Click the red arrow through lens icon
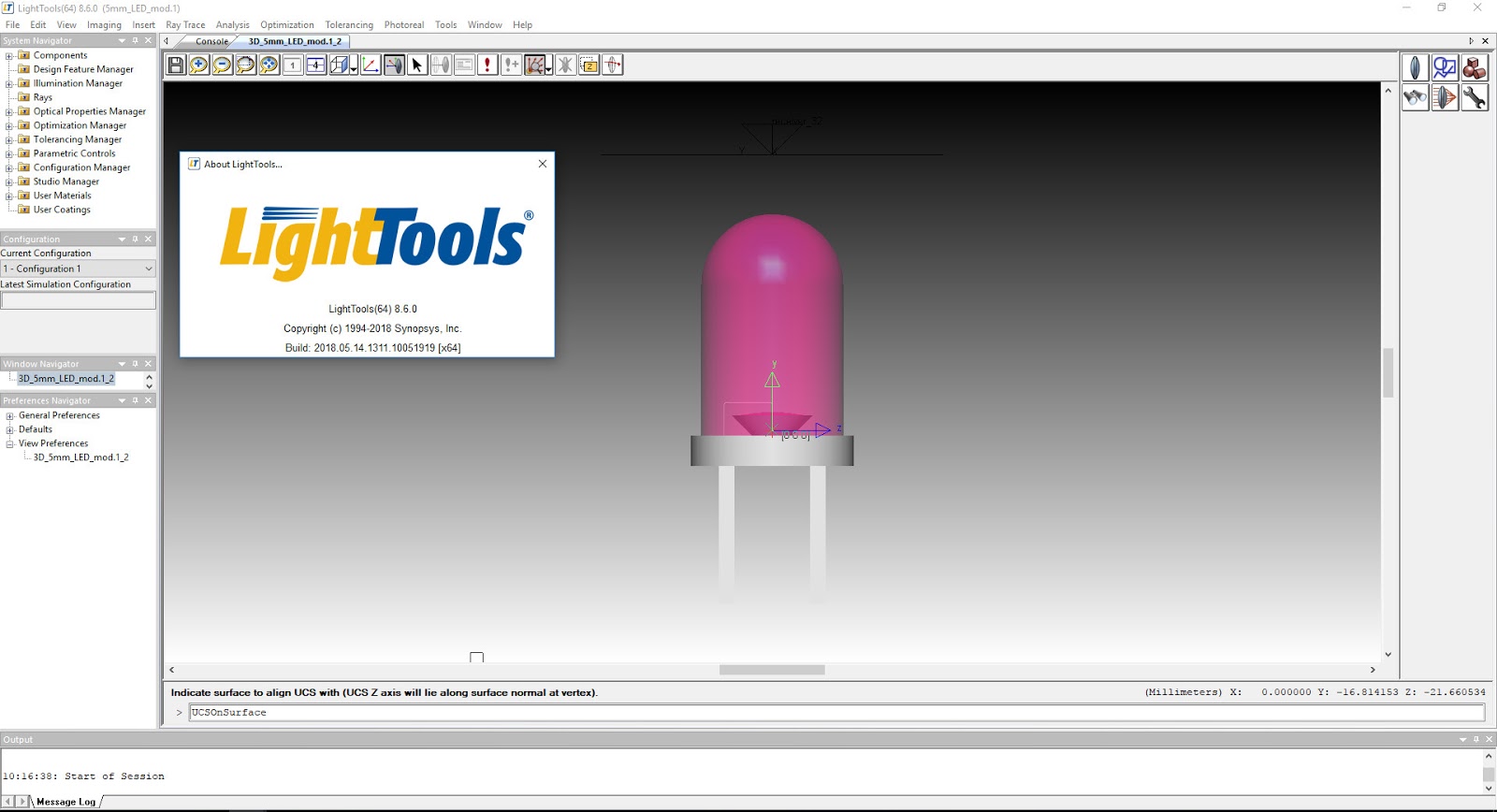This screenshot has width=1497, height=812. pyautogui.click(x=612, y=65)
